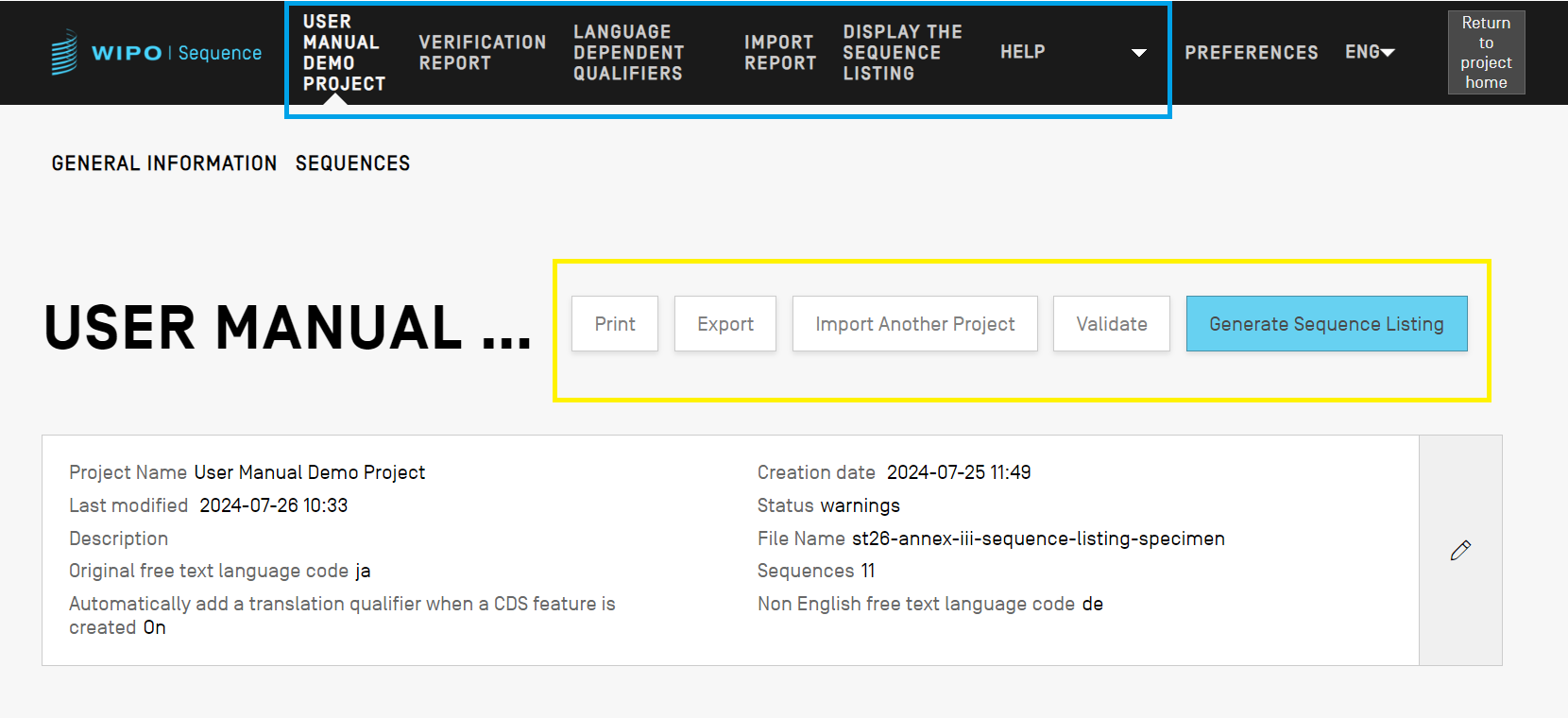Image resolution: width=1568 pixels, height=718 pixels.
Task: Open Display the Sequence Listing page
Action: [x=902, y=53]
